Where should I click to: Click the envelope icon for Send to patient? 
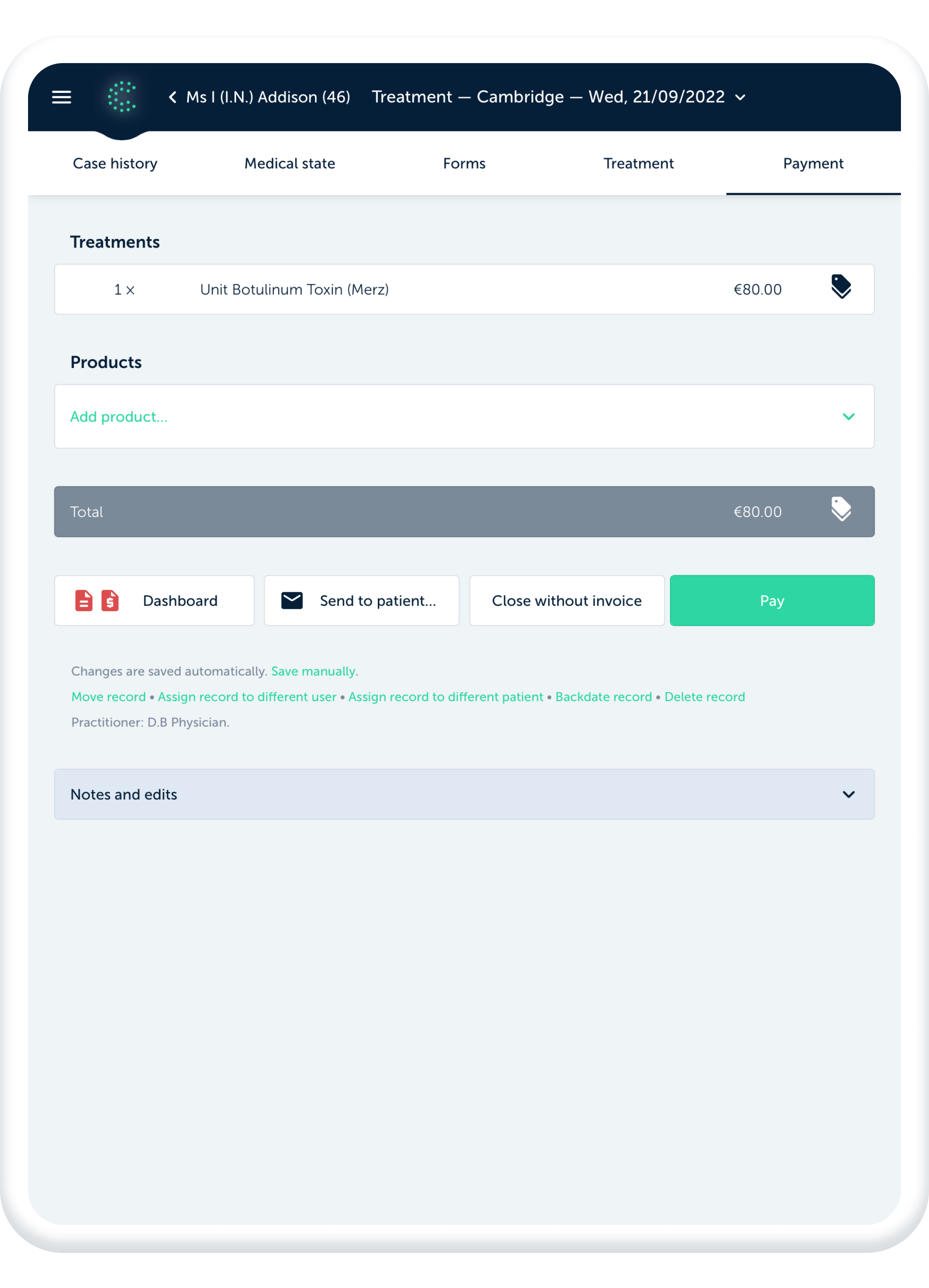292,601
